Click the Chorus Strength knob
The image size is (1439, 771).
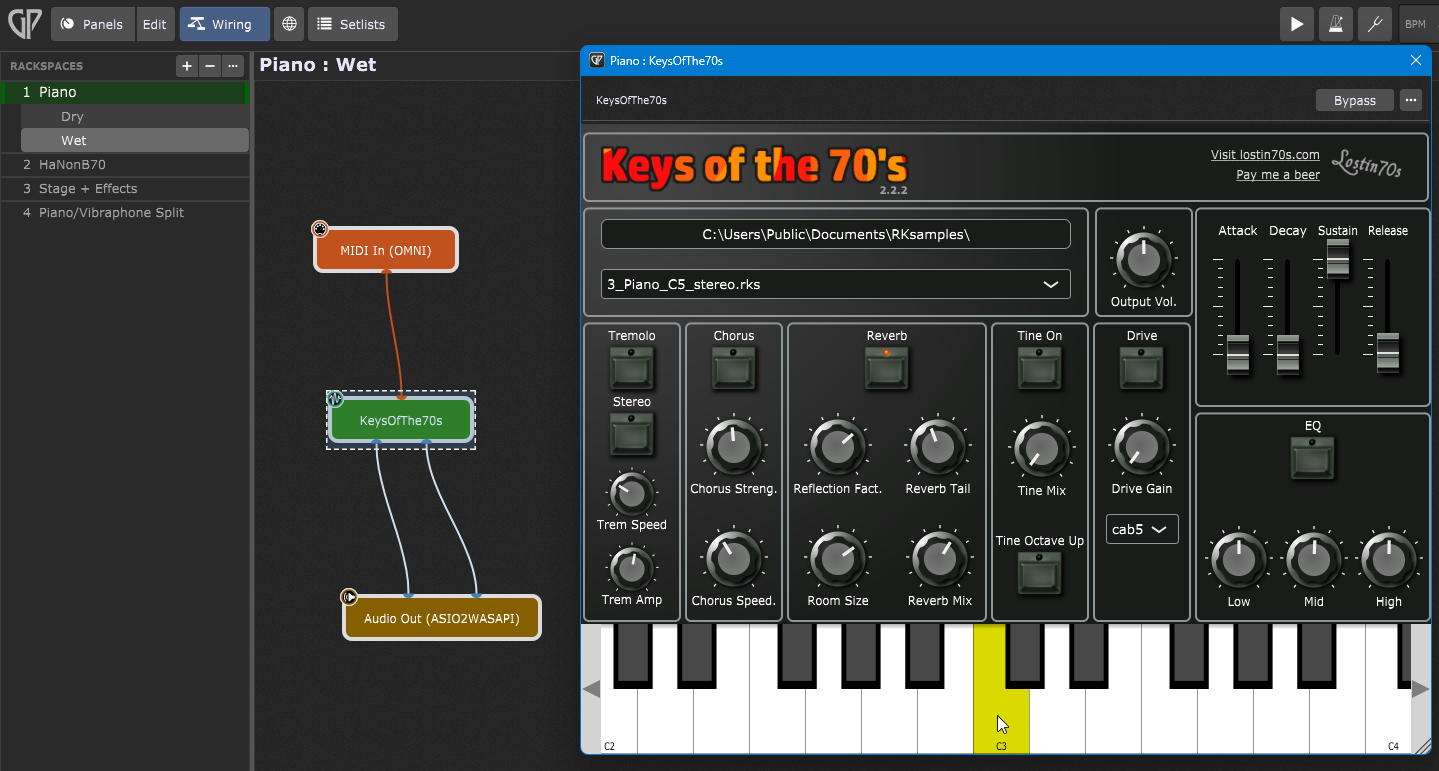click(734, 447)
